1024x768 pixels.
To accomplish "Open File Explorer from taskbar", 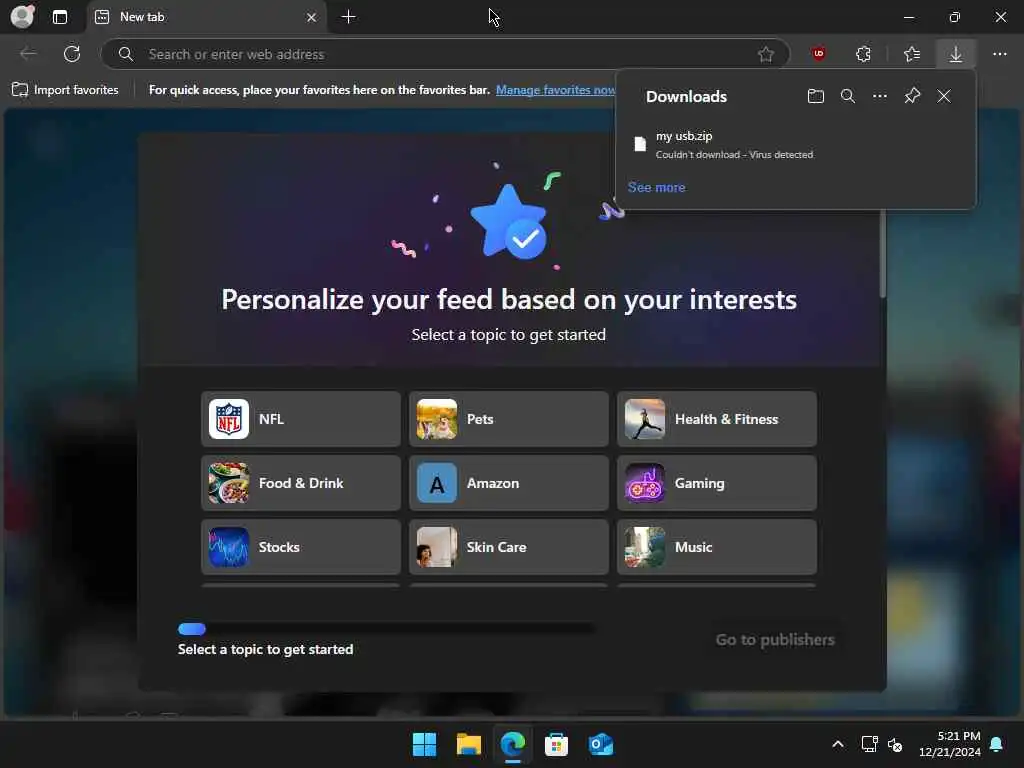I will point(469,744).
